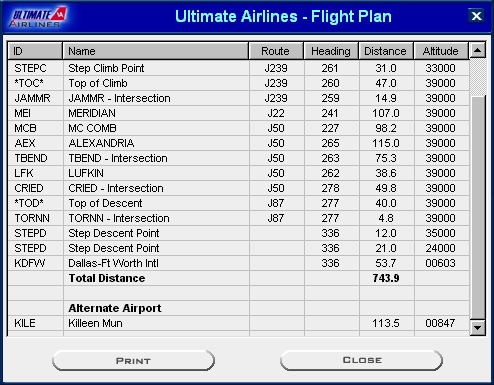The height and width of the screenshot is (385, 494).
Task: Select the MERIDIAN waypoint row
Action: coord(238,113)
